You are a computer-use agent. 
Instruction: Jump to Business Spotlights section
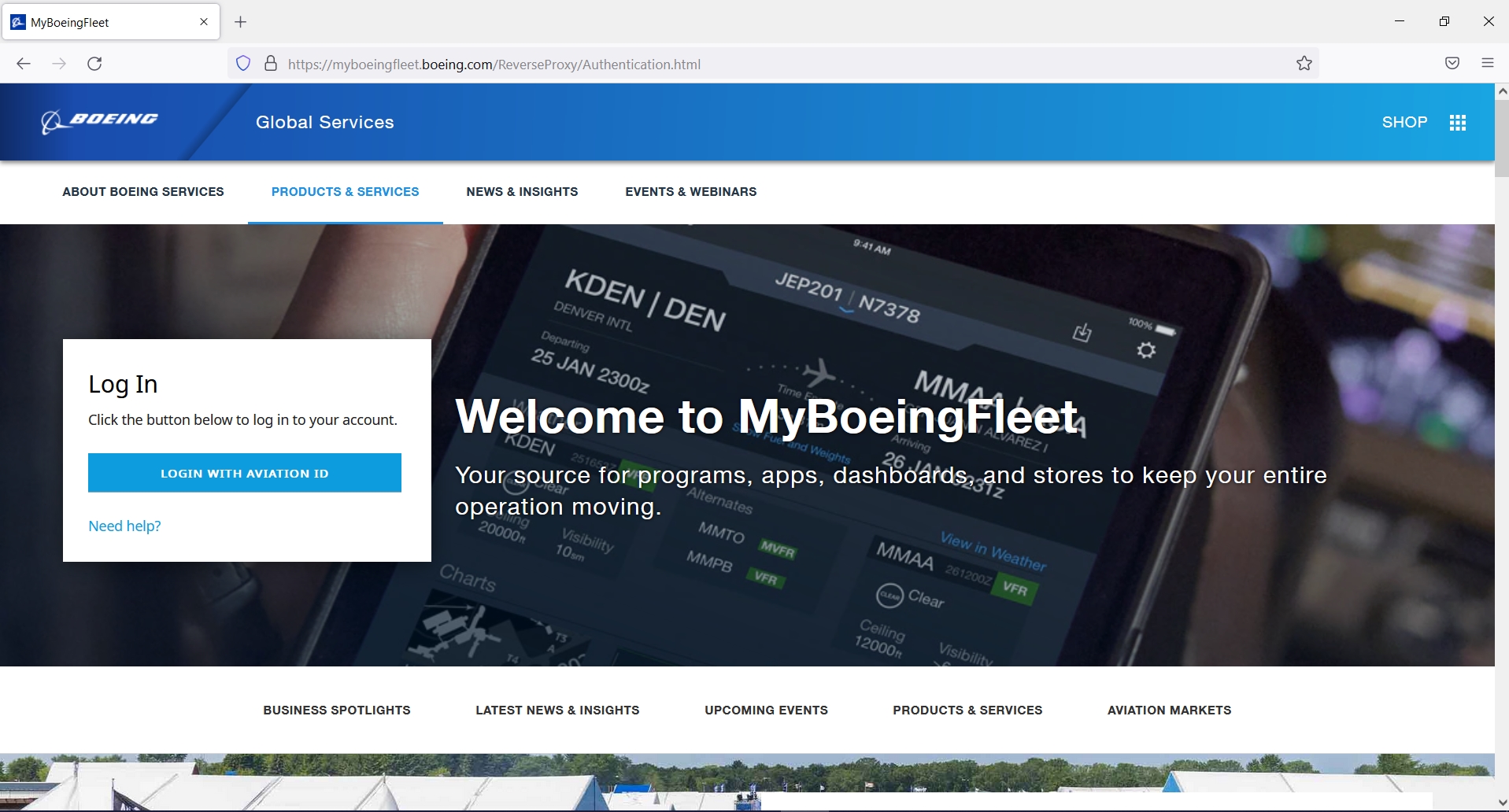pos(337,710)
